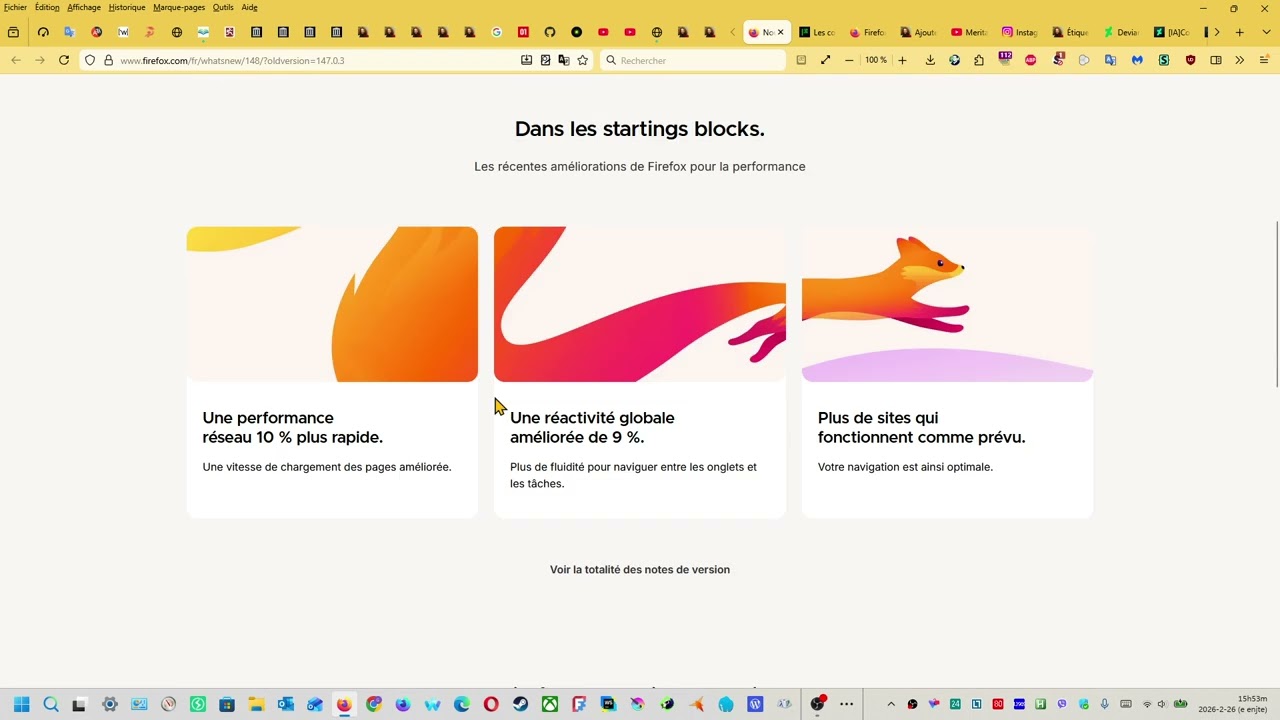Open the Firefox hamburger application menu

click(1264, 60)
